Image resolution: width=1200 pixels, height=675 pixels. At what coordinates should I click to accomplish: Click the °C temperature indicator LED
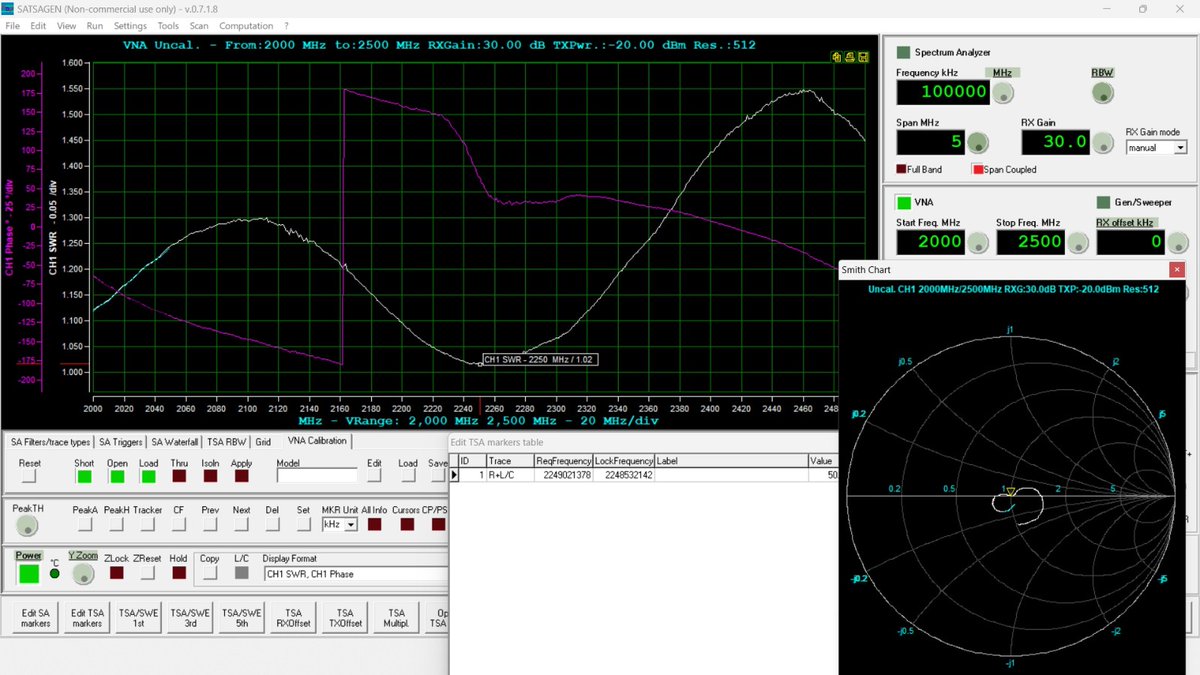coord(54,574)
